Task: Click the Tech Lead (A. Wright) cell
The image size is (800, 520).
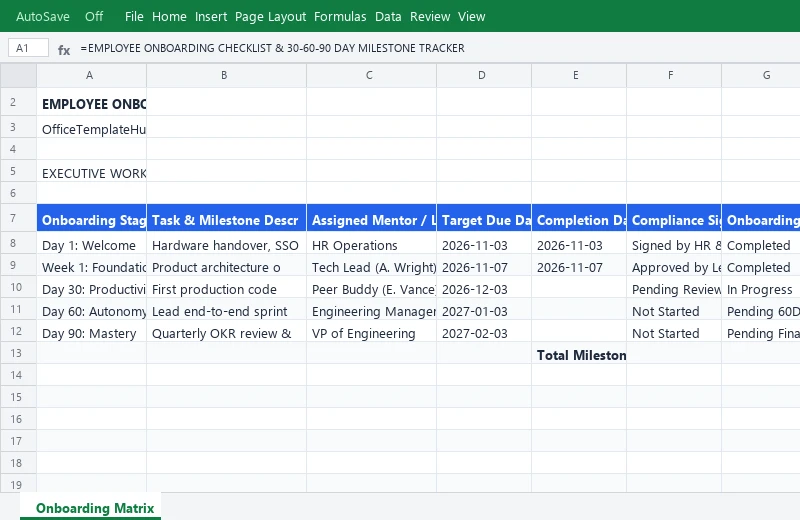Action: (x=371, y=267)
